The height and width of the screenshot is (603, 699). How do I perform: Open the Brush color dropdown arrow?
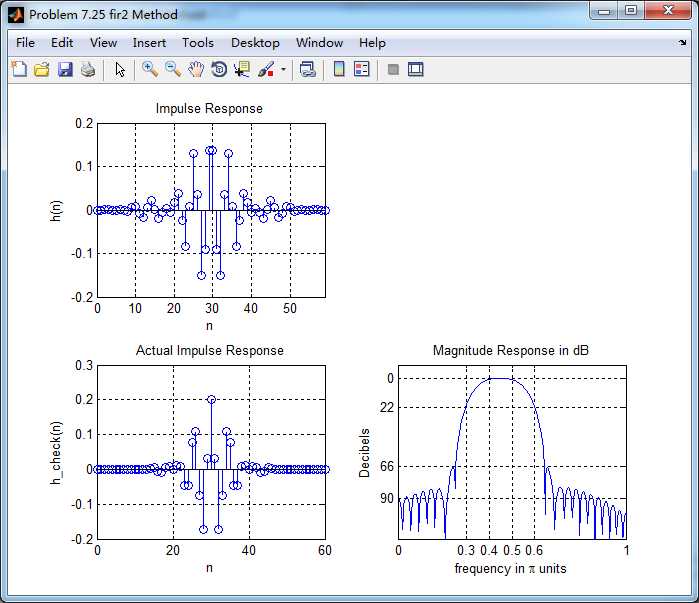(283, 70)
